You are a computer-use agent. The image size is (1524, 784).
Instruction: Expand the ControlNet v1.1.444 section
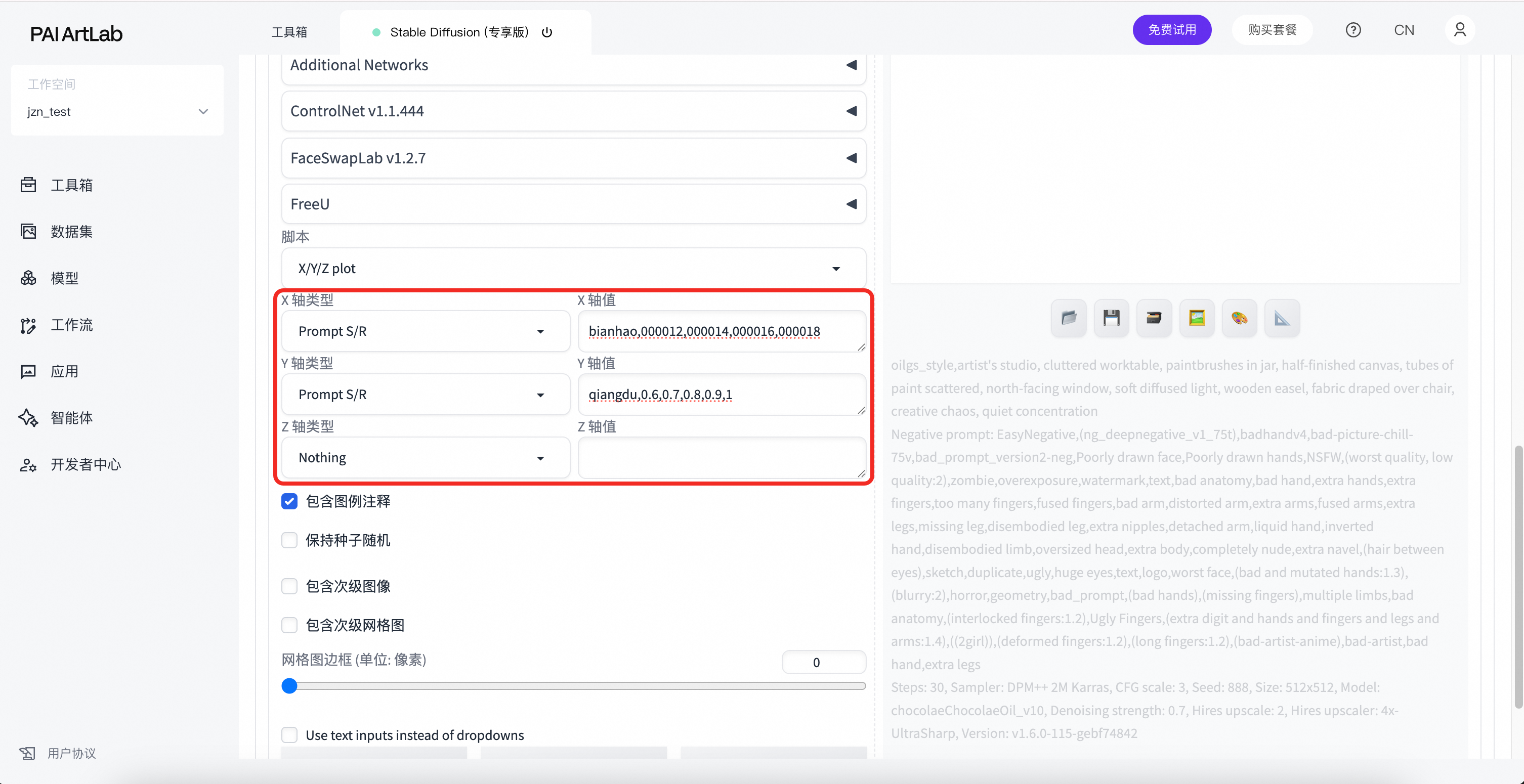coord(573,111)
